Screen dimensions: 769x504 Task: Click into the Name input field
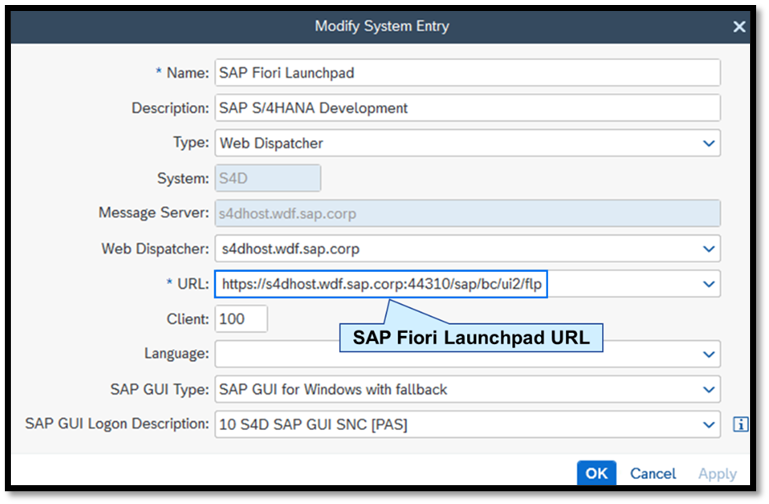tap(467, 72)
